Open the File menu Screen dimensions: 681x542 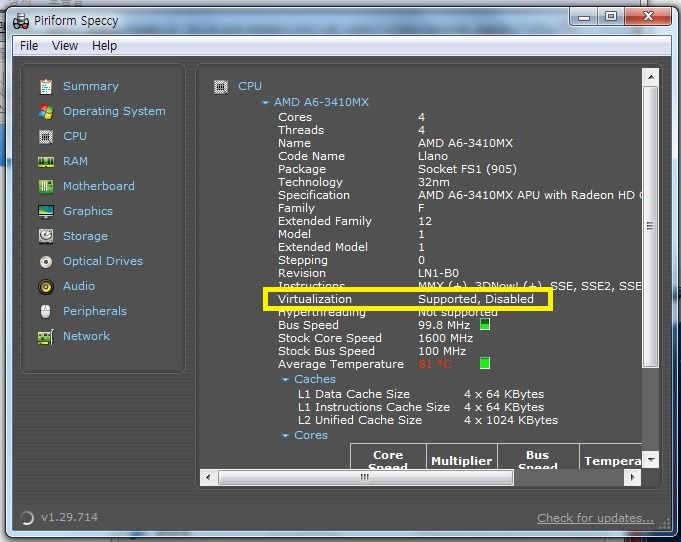[29, 46]
